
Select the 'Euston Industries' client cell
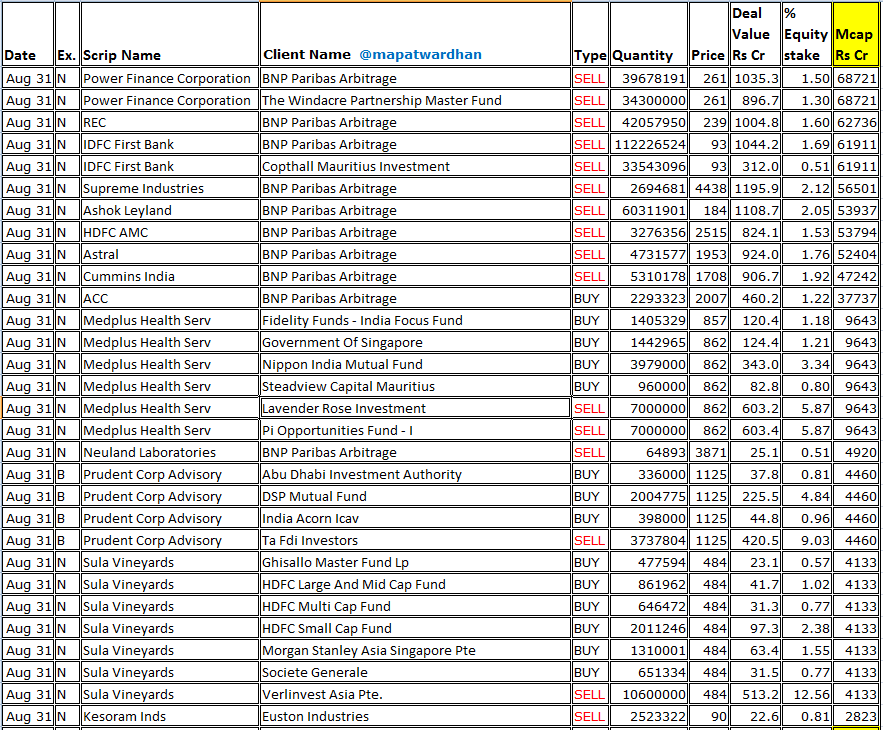[415, 715]
